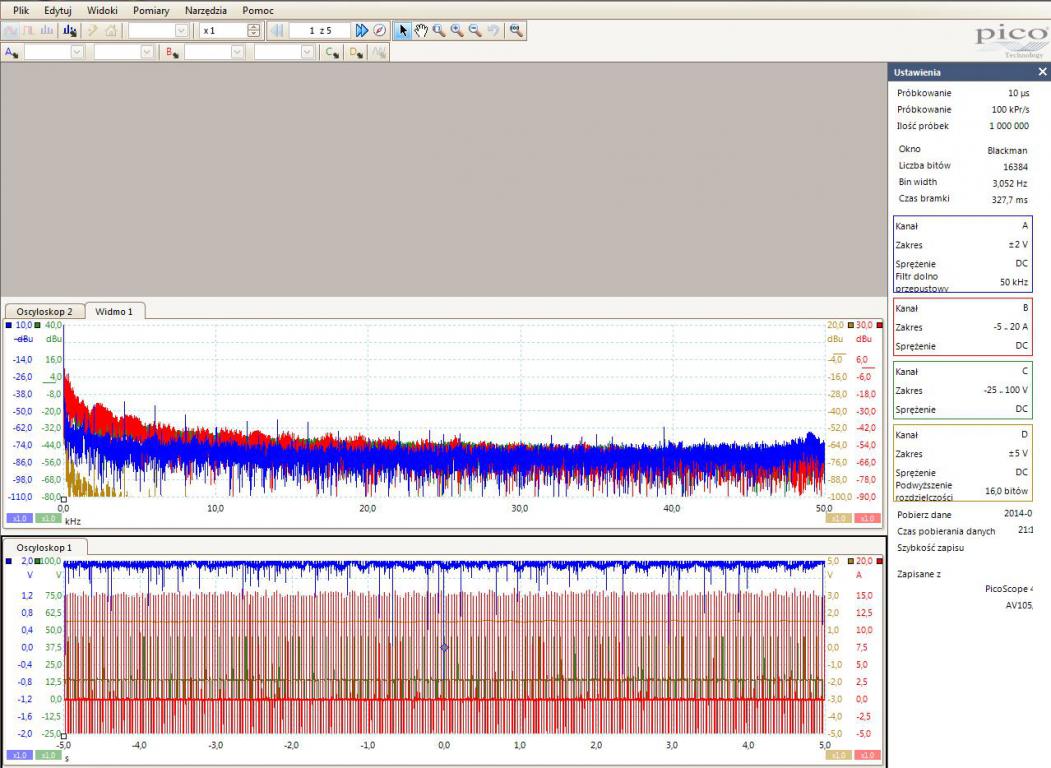Open channel B options button
This screenshot has height=768, width=1051.
pos(171,52)
